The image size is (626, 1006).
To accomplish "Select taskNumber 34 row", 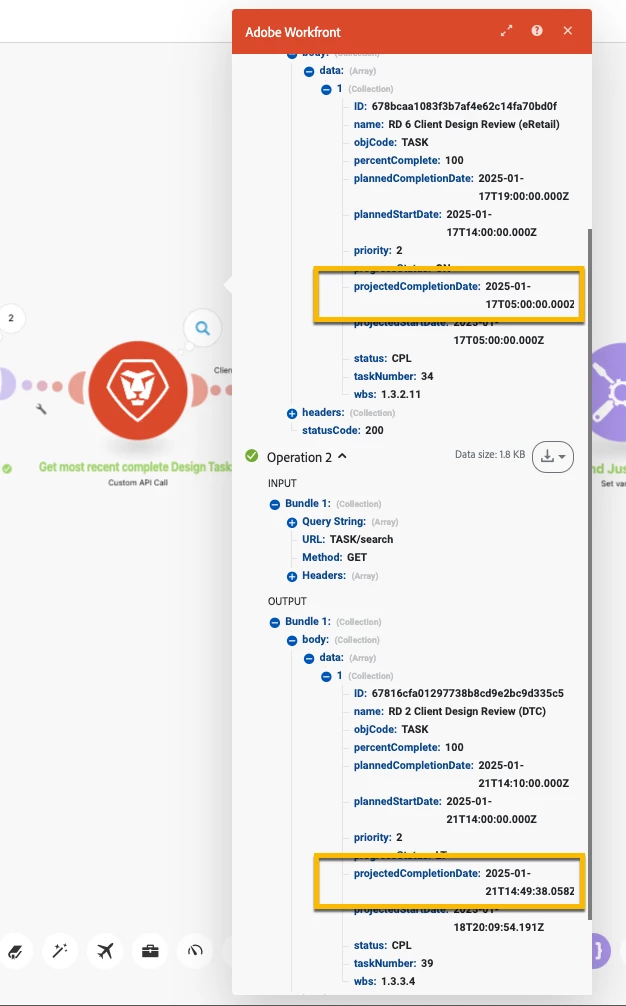I will click(x=393, y=376).
